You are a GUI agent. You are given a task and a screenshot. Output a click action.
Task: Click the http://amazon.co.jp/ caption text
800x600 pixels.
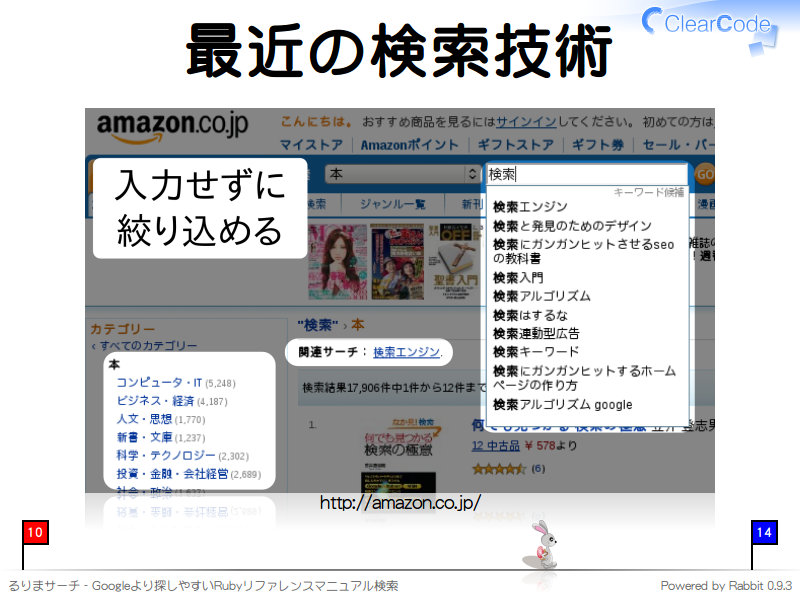coord(400,503)
